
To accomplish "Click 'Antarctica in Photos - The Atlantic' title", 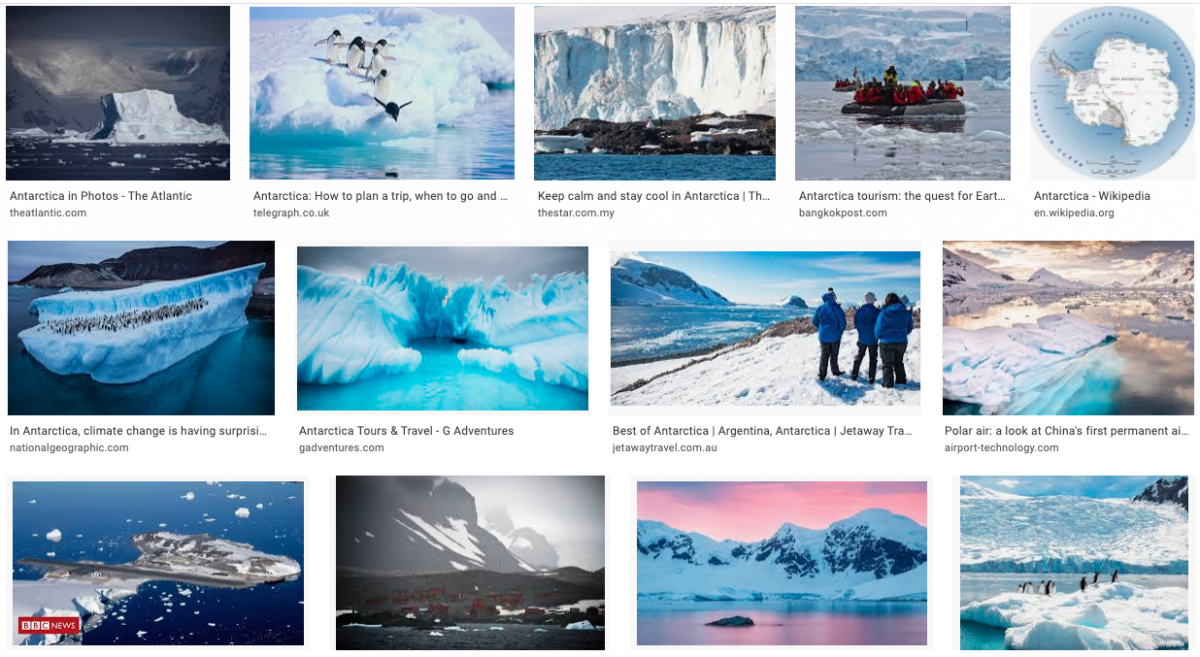I will click(101, 196).
